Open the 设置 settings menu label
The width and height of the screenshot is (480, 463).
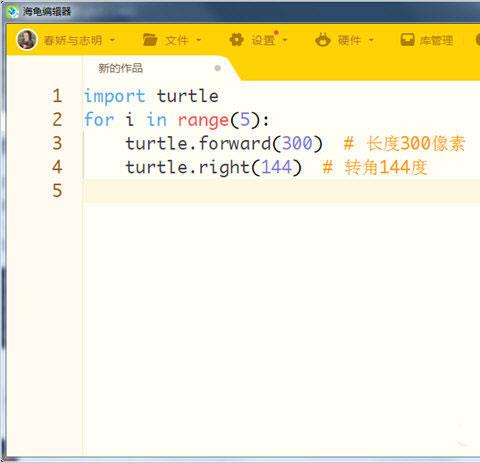tap(263, 40)
